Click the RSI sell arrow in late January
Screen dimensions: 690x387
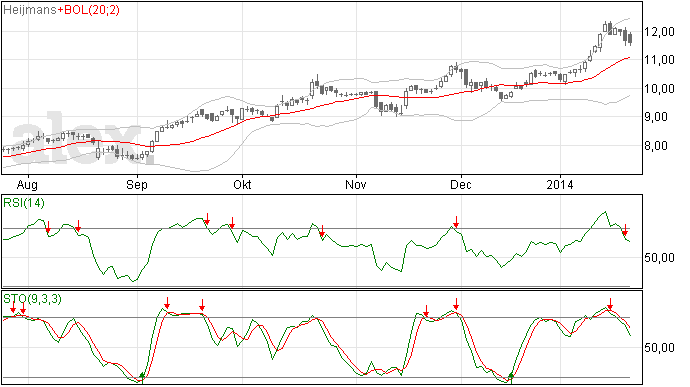tap(625, 230)
